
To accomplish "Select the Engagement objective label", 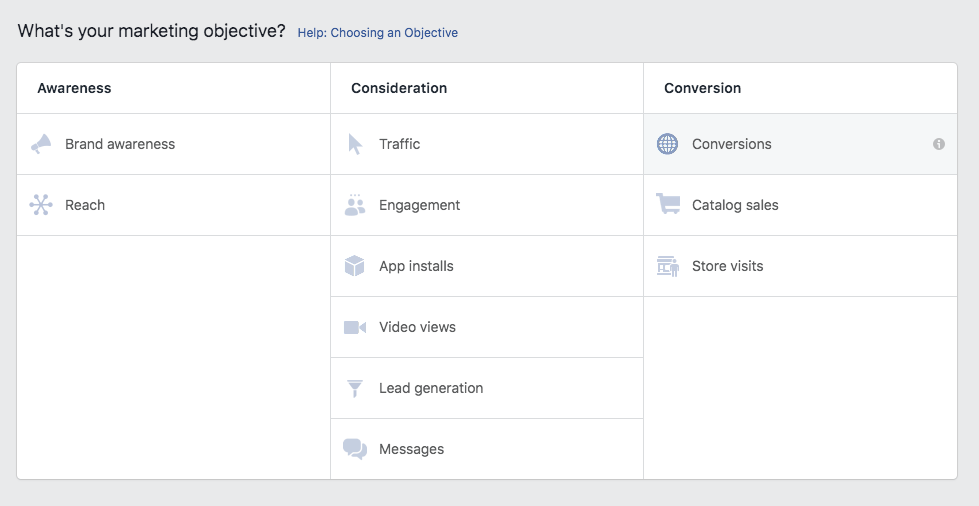I will [x=419, y=205].
